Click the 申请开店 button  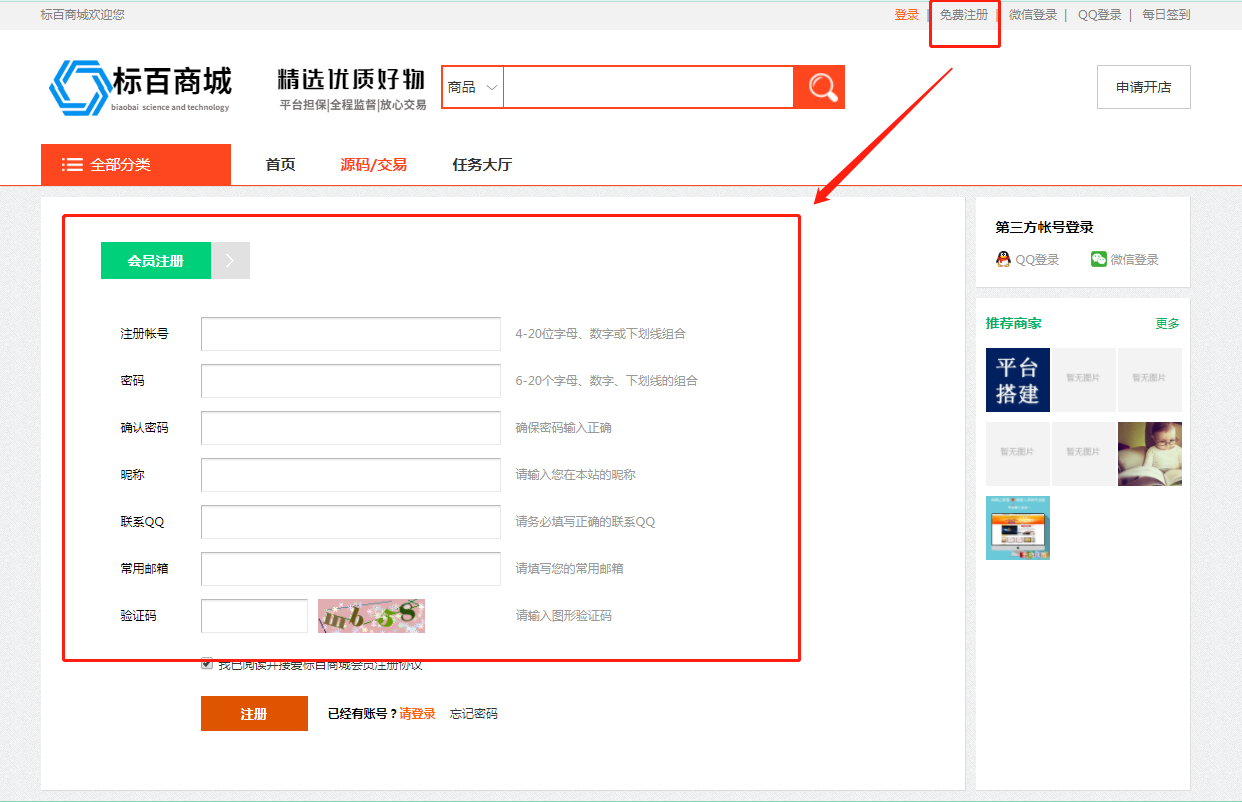(1143, 87)
